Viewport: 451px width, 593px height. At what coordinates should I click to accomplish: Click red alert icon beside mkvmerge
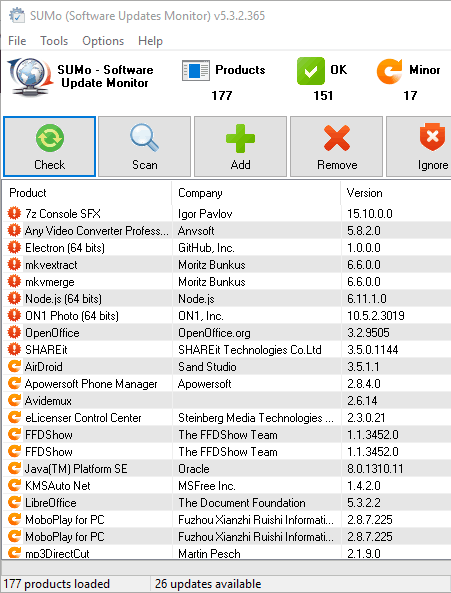(14, 281)
